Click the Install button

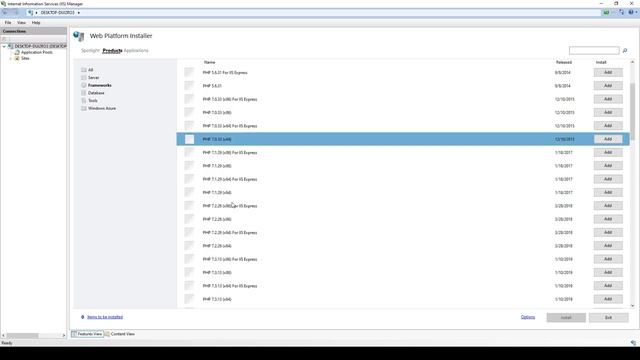point(566,318)
